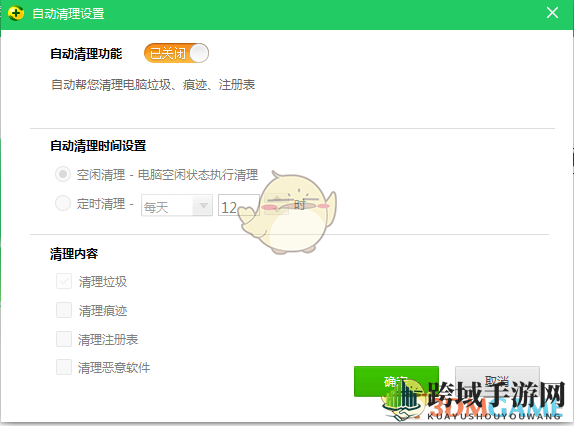
Task: Click the hour field showing 12
Action: (239, 205)
